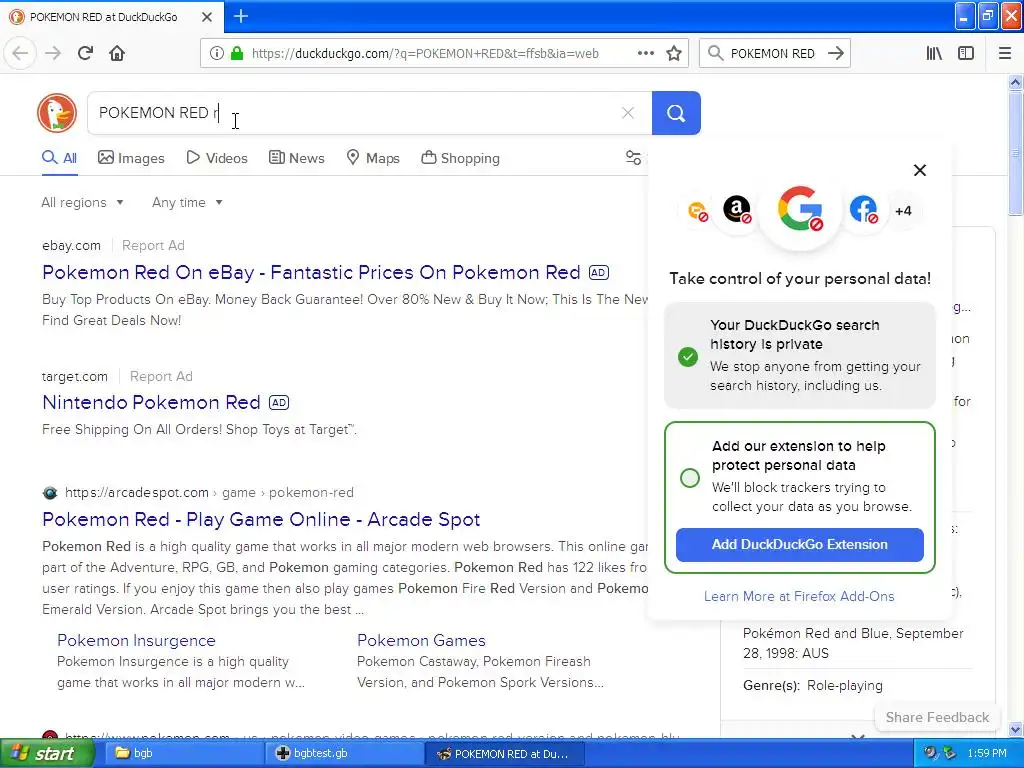This screenshot has width=1024, height=768.
Task: Click the vertical scrollbar thumb
Action: pos(1015,153)
